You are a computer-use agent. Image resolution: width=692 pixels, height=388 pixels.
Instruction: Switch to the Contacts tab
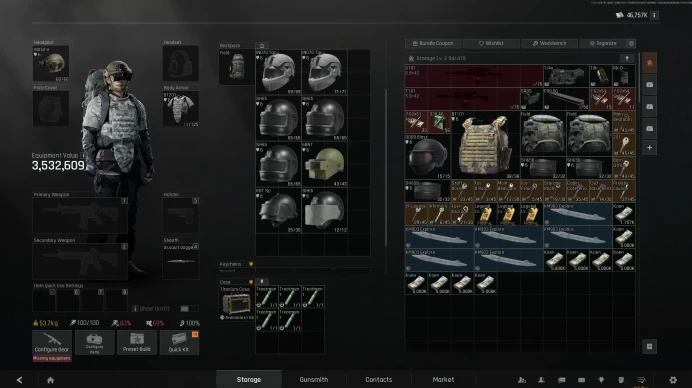379,380
